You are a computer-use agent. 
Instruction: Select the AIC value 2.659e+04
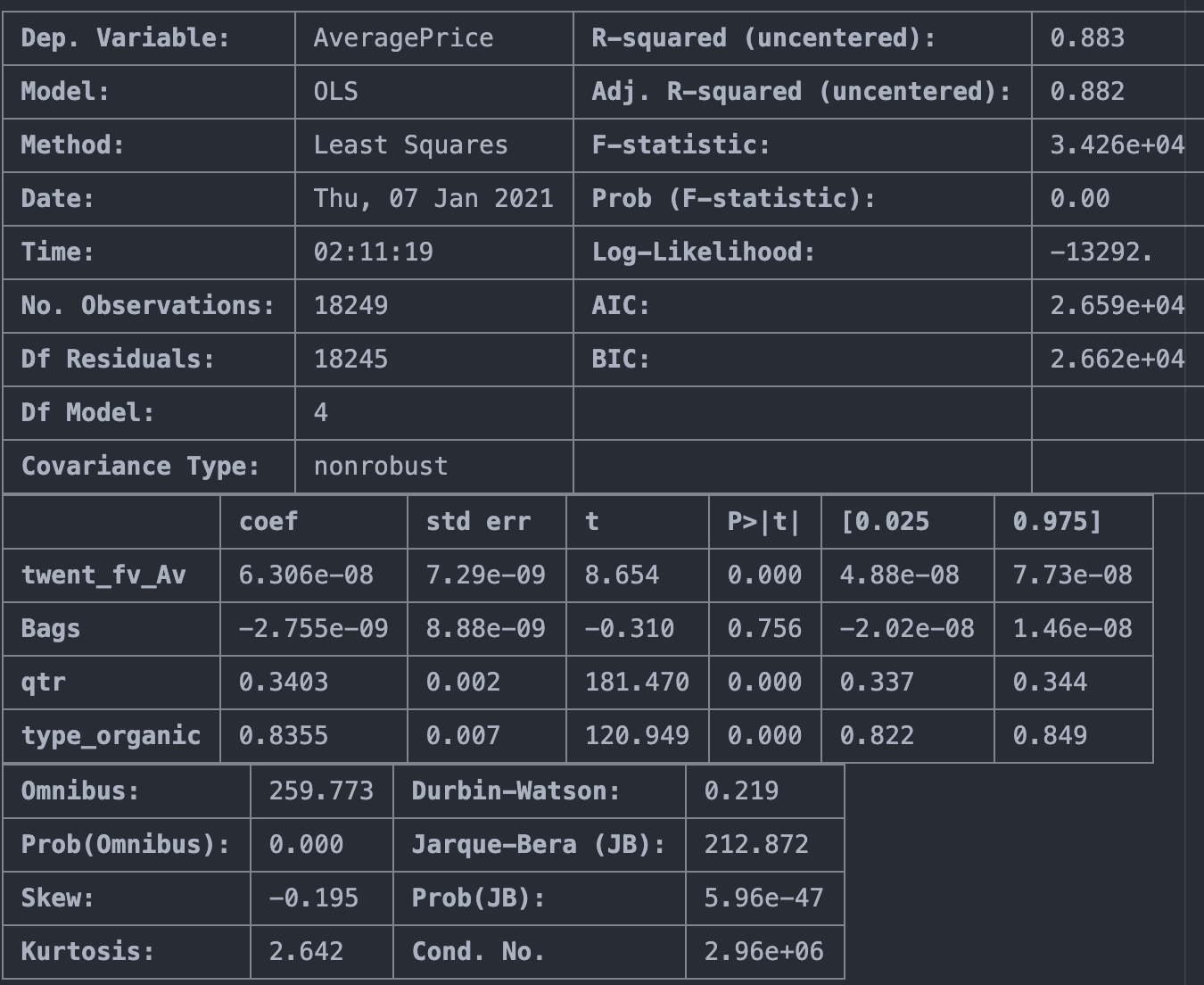click(x=1117, y=306)
